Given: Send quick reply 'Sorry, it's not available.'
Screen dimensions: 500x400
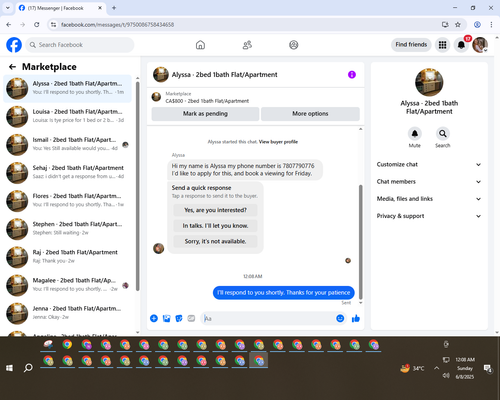Looking at the screenshot, I should coord(215,241).
